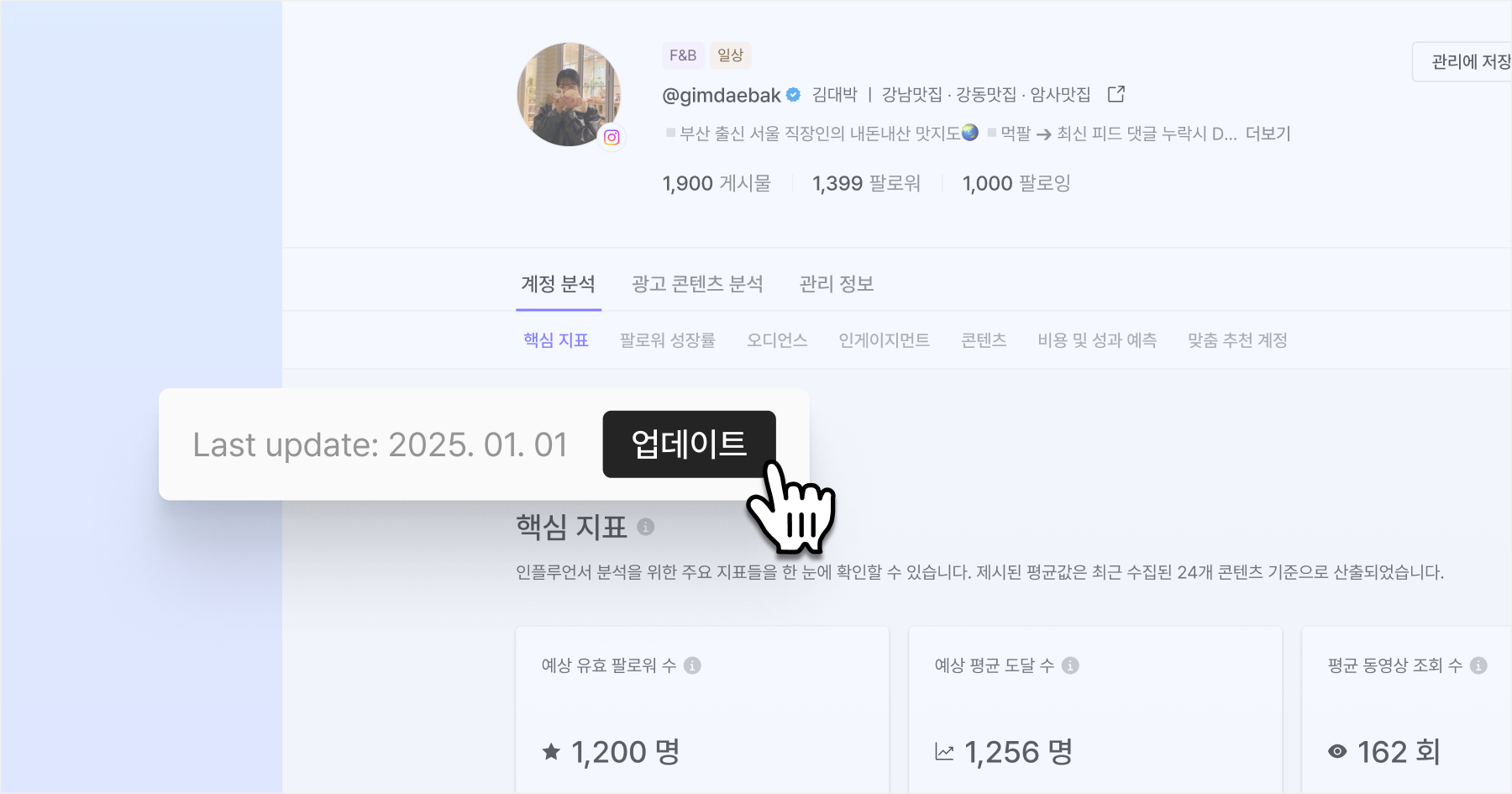This screenshot has height=794, width=1512.
Task: Click info icon beside 예상 평균 도달 수
Action: [1070, 665]
